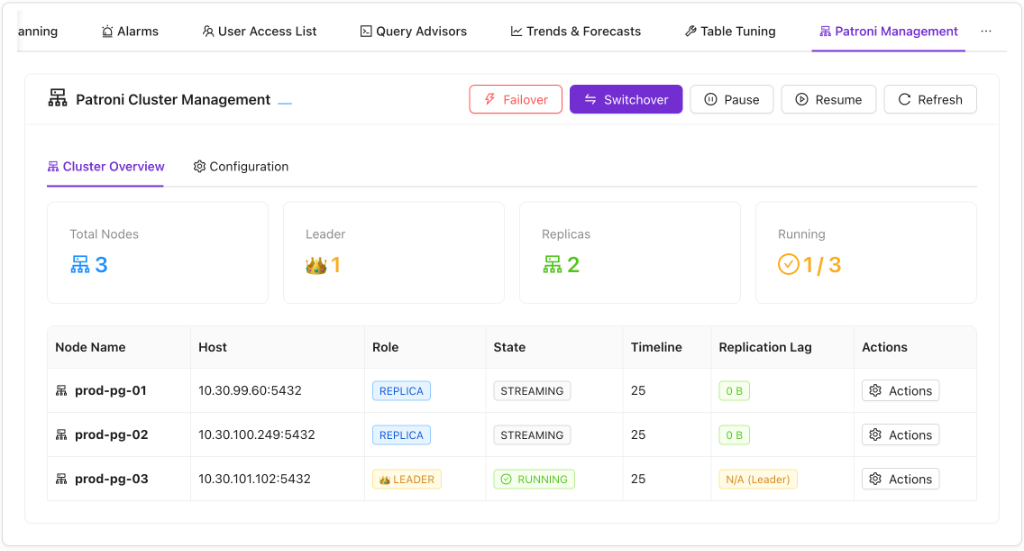The width and height of the screenshot is (1024, 551).
Task: Click the Replicas summary card
Action: [630, 253]
